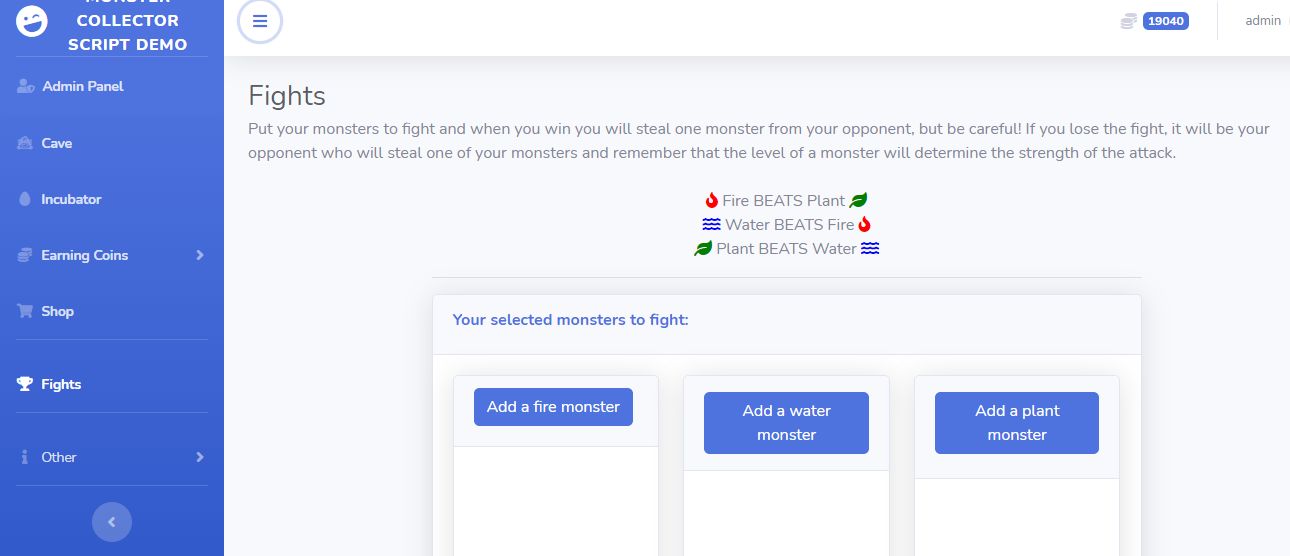Click the 19040 coin balance badge
Screen dimensions: 1290x556
(1166, 21)
